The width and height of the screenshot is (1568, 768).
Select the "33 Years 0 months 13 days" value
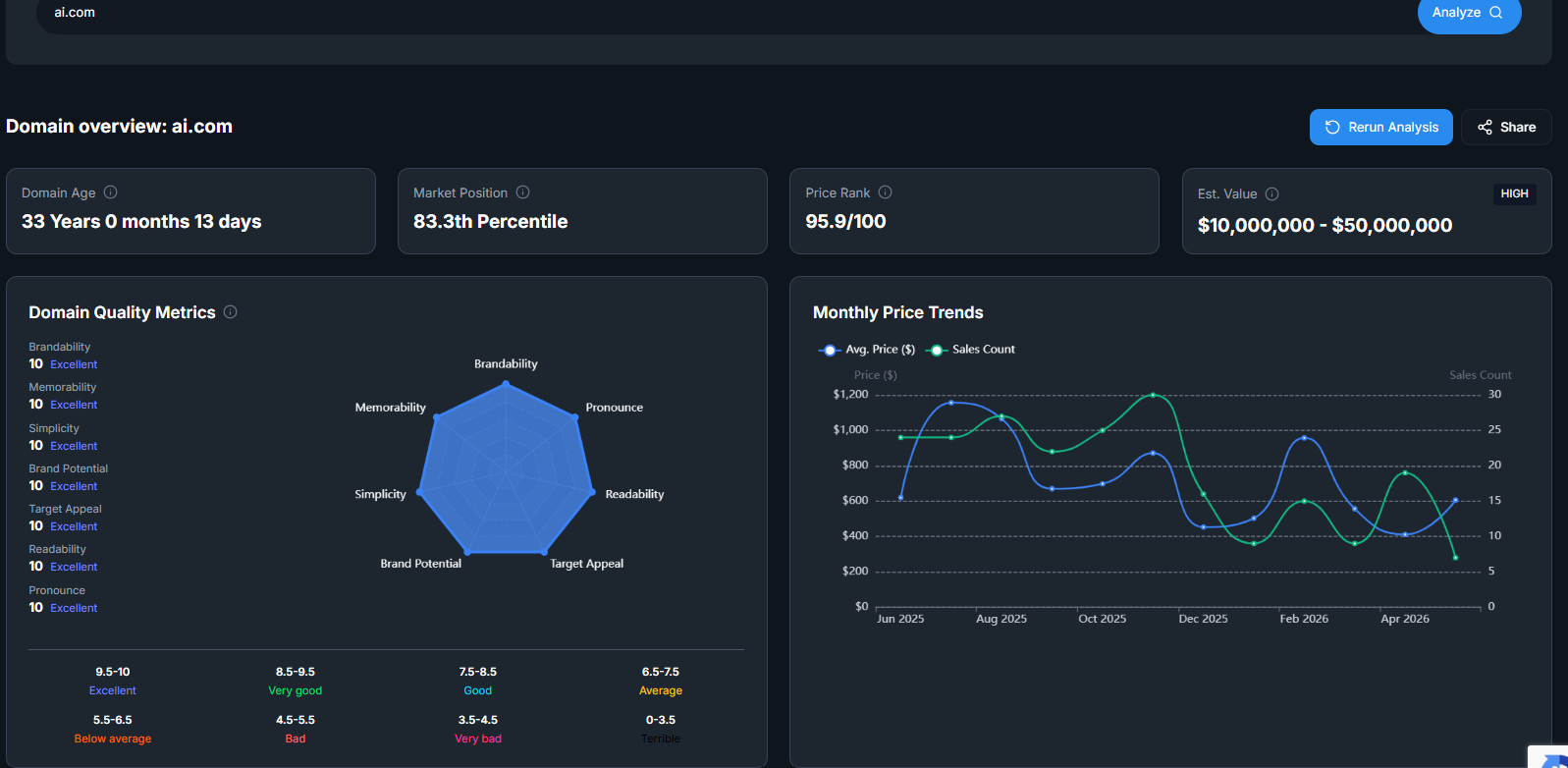(141, 222)
